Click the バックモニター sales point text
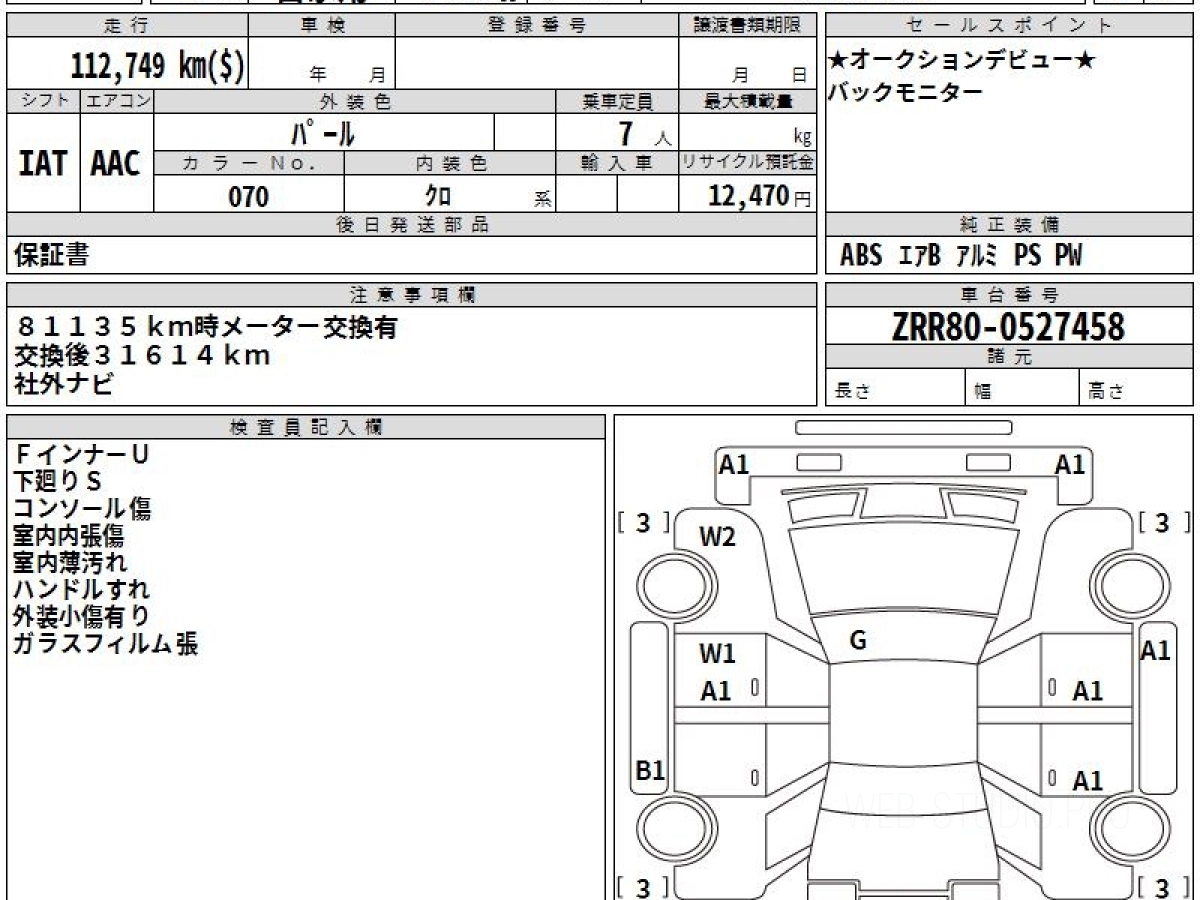This screenshot has width=1200, height=900. tap(905, 92)
